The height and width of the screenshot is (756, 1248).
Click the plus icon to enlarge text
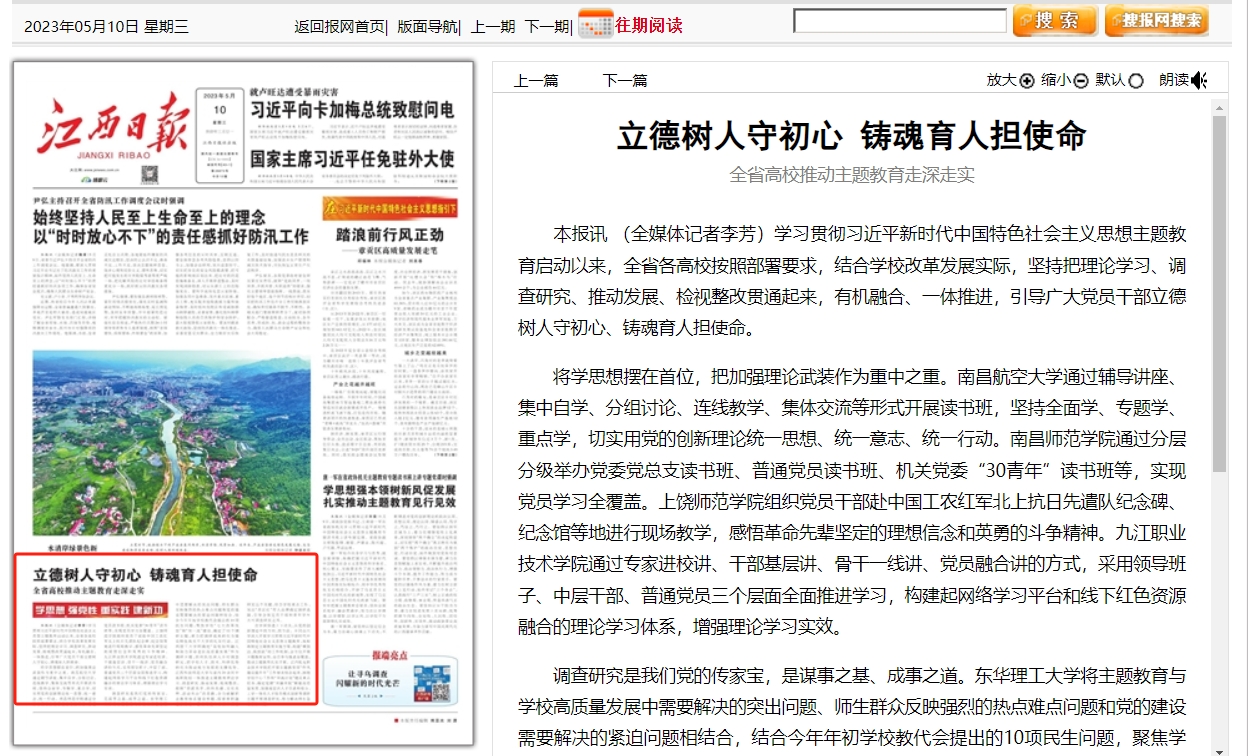(x=1026, y=81)
